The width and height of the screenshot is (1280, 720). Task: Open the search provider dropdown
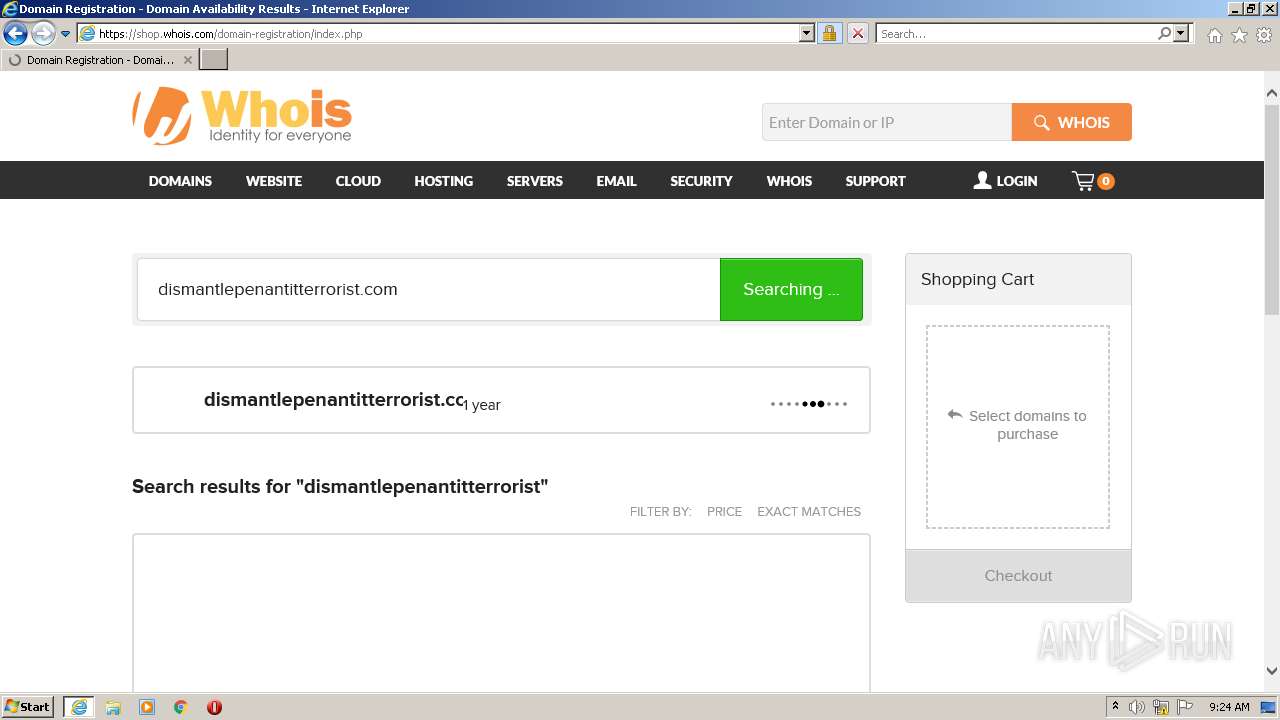click(1181, 34)
